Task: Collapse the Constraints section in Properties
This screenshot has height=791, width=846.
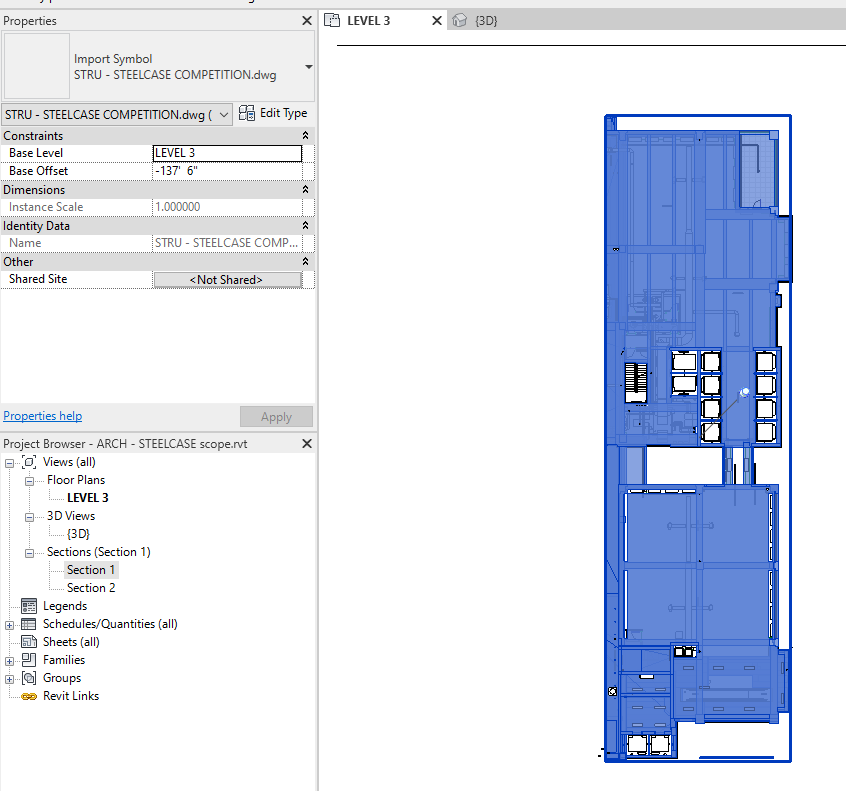Action: [x=306, y=135]
